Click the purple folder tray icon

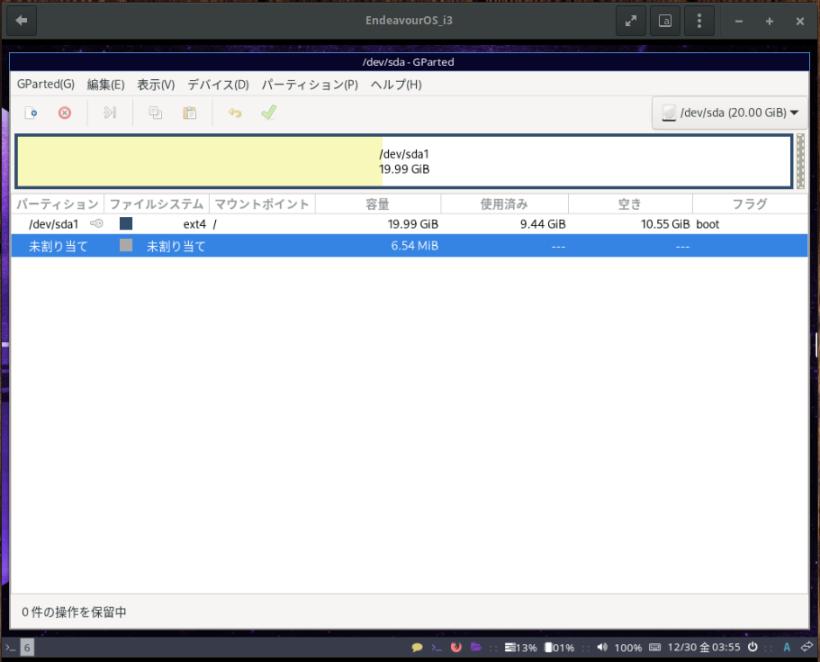click(476, 647)
